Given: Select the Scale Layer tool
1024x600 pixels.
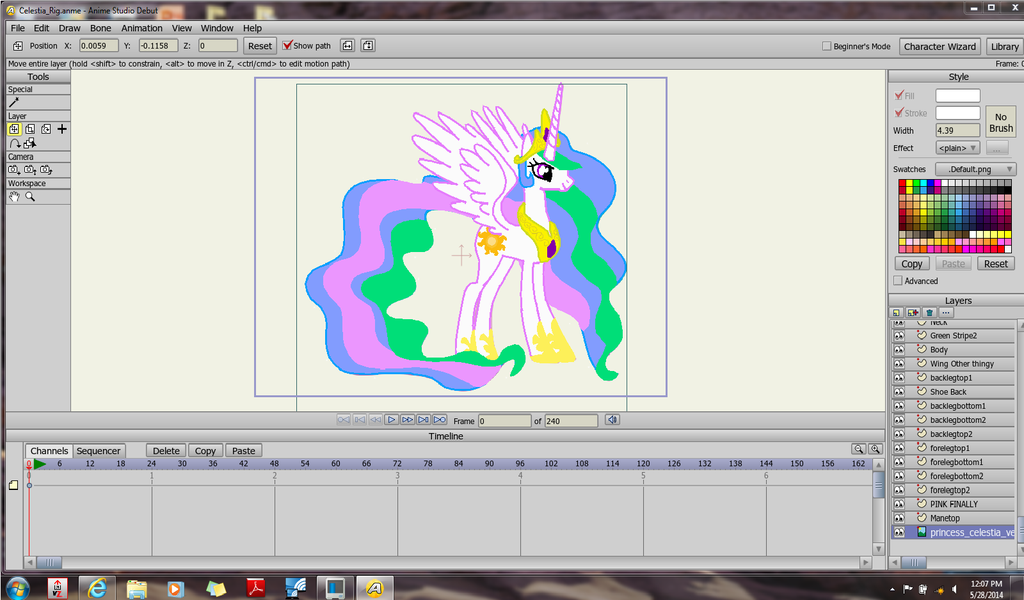Looking at the screenshot, I should [x=30, y=129].
